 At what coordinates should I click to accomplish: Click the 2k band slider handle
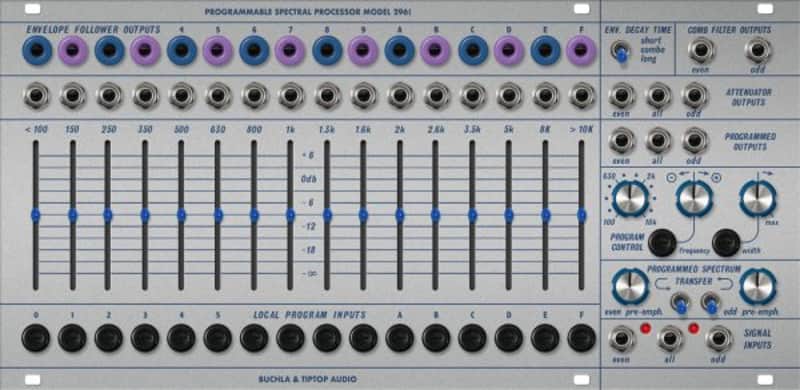click(399, 215)
